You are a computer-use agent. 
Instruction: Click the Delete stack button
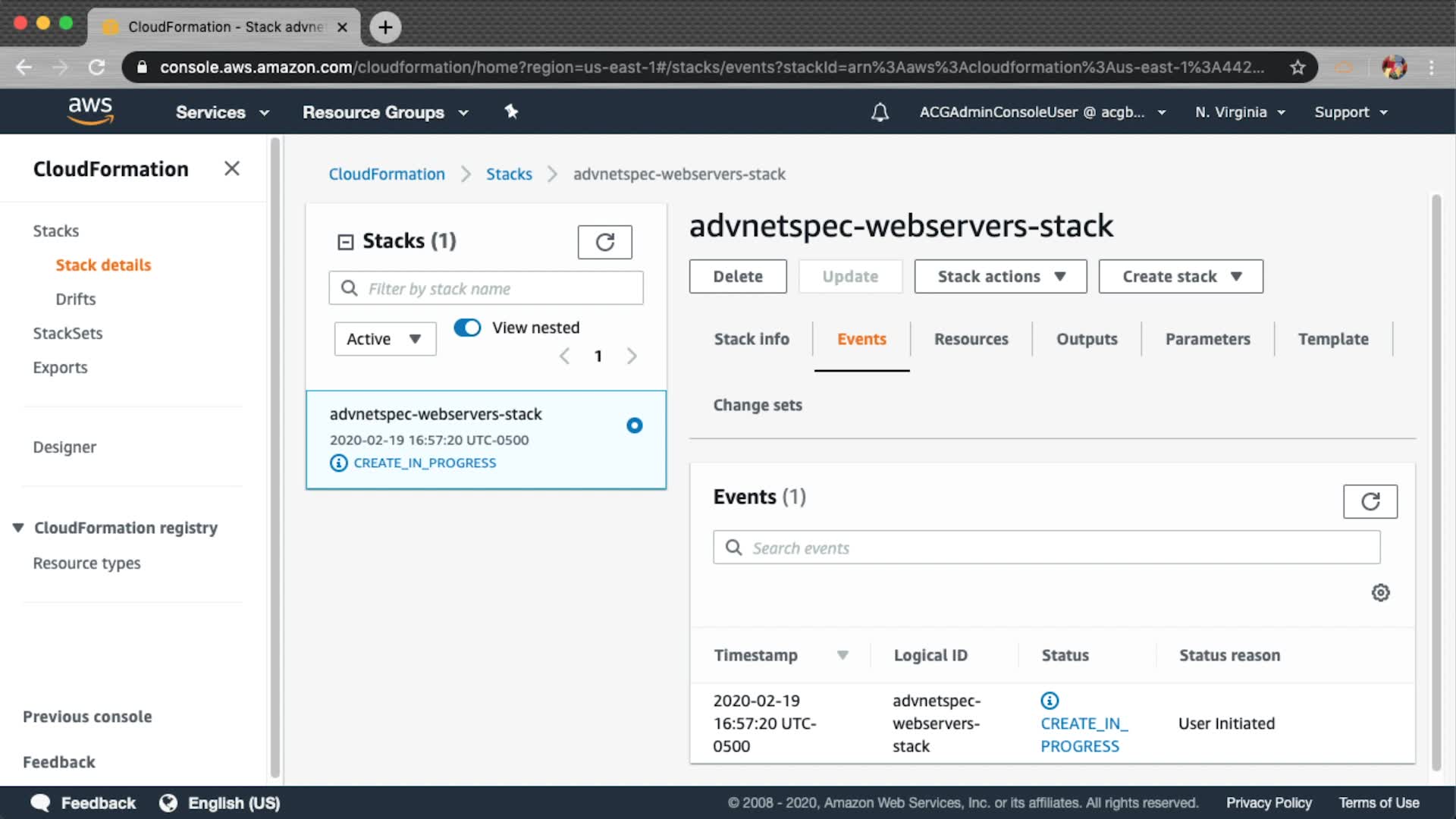(737, 277)
